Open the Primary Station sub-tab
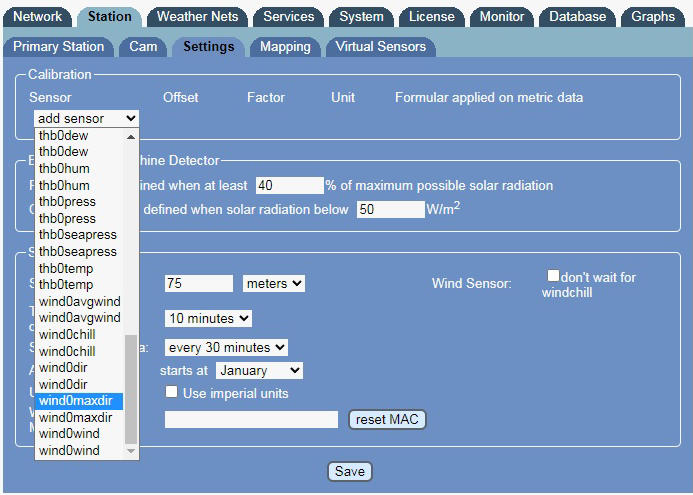Viewport: 693px width, 495px height. click(58, 47)
